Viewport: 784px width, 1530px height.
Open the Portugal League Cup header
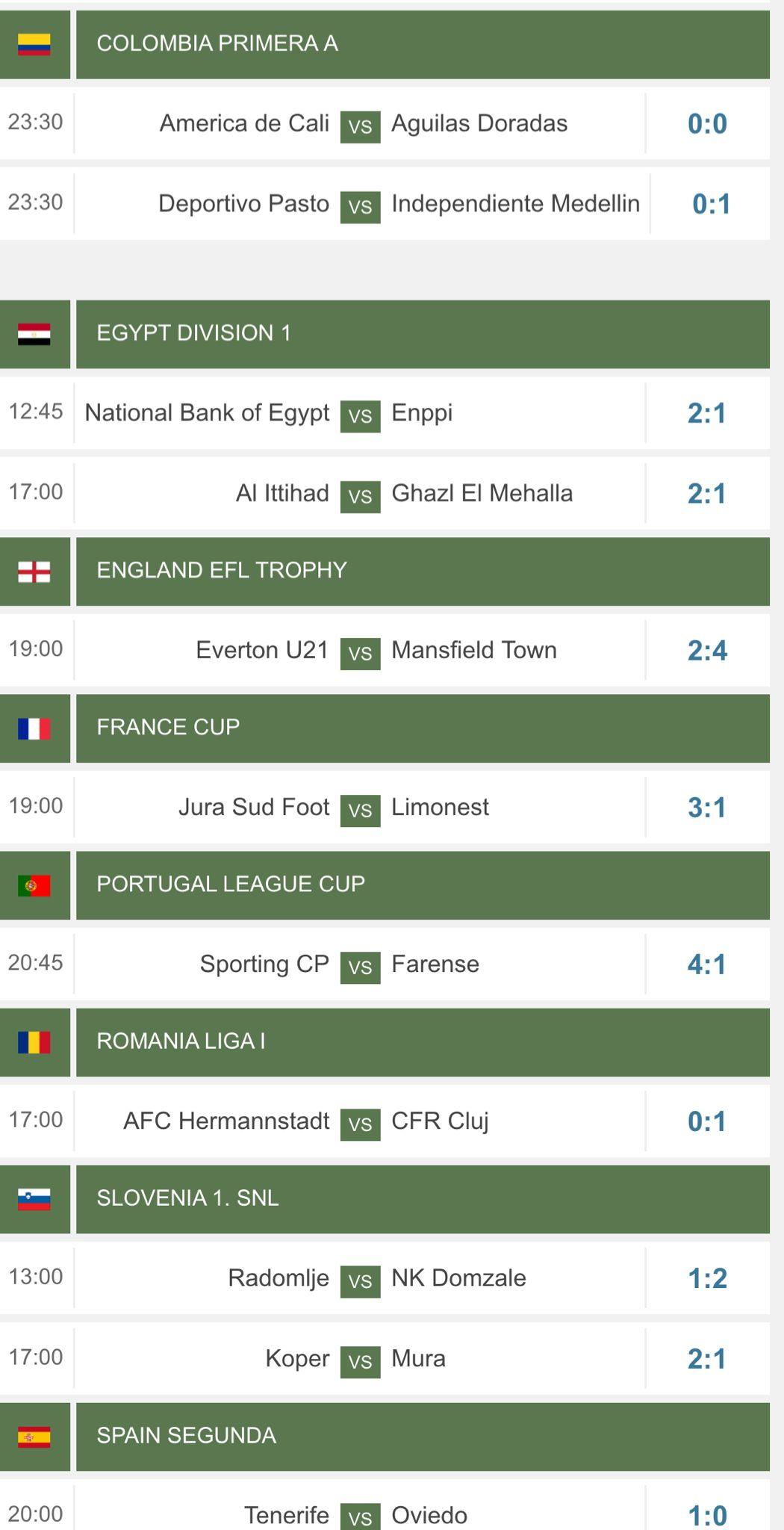(423, 885)
